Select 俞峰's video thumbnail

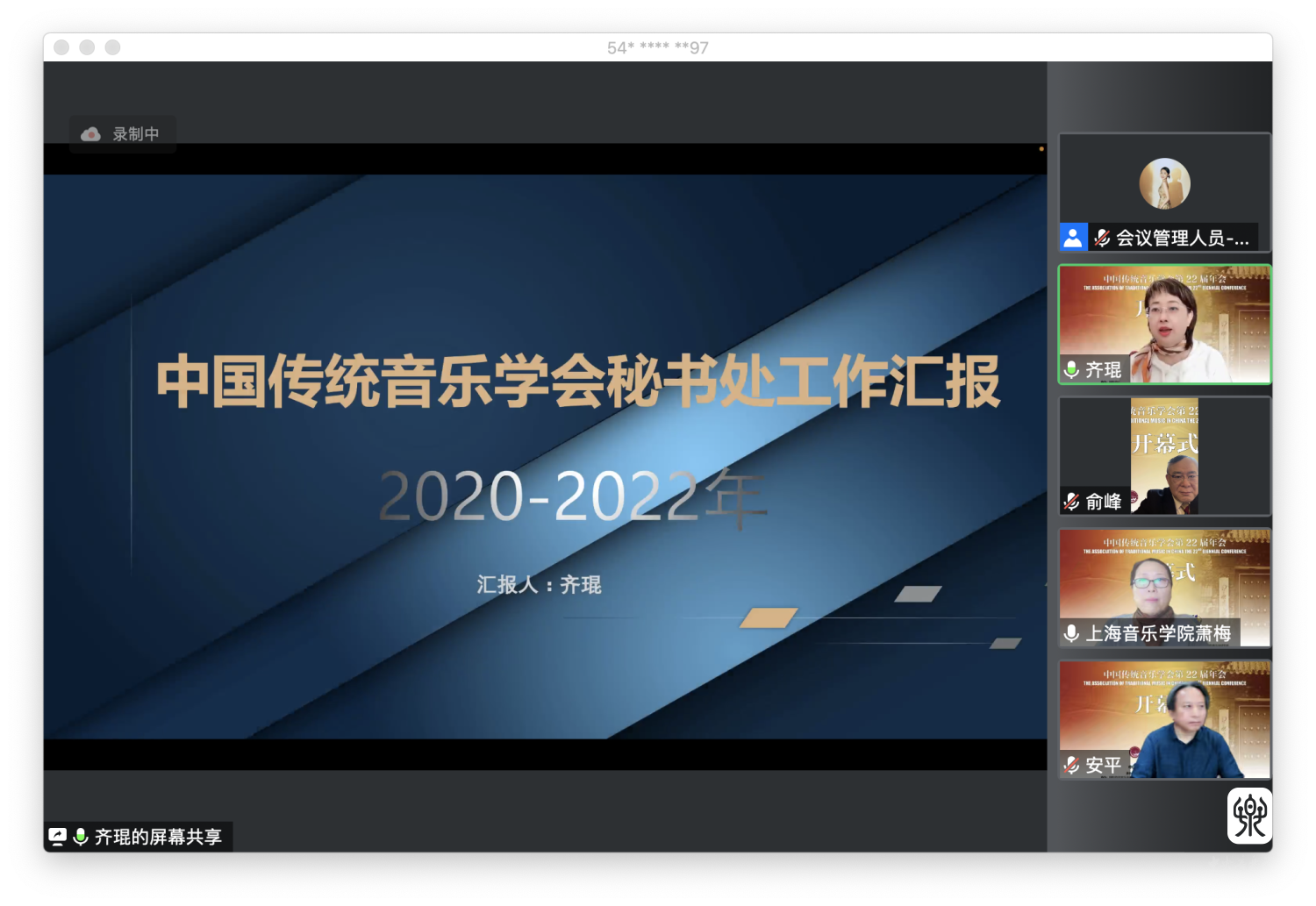tap(1165, 456)
